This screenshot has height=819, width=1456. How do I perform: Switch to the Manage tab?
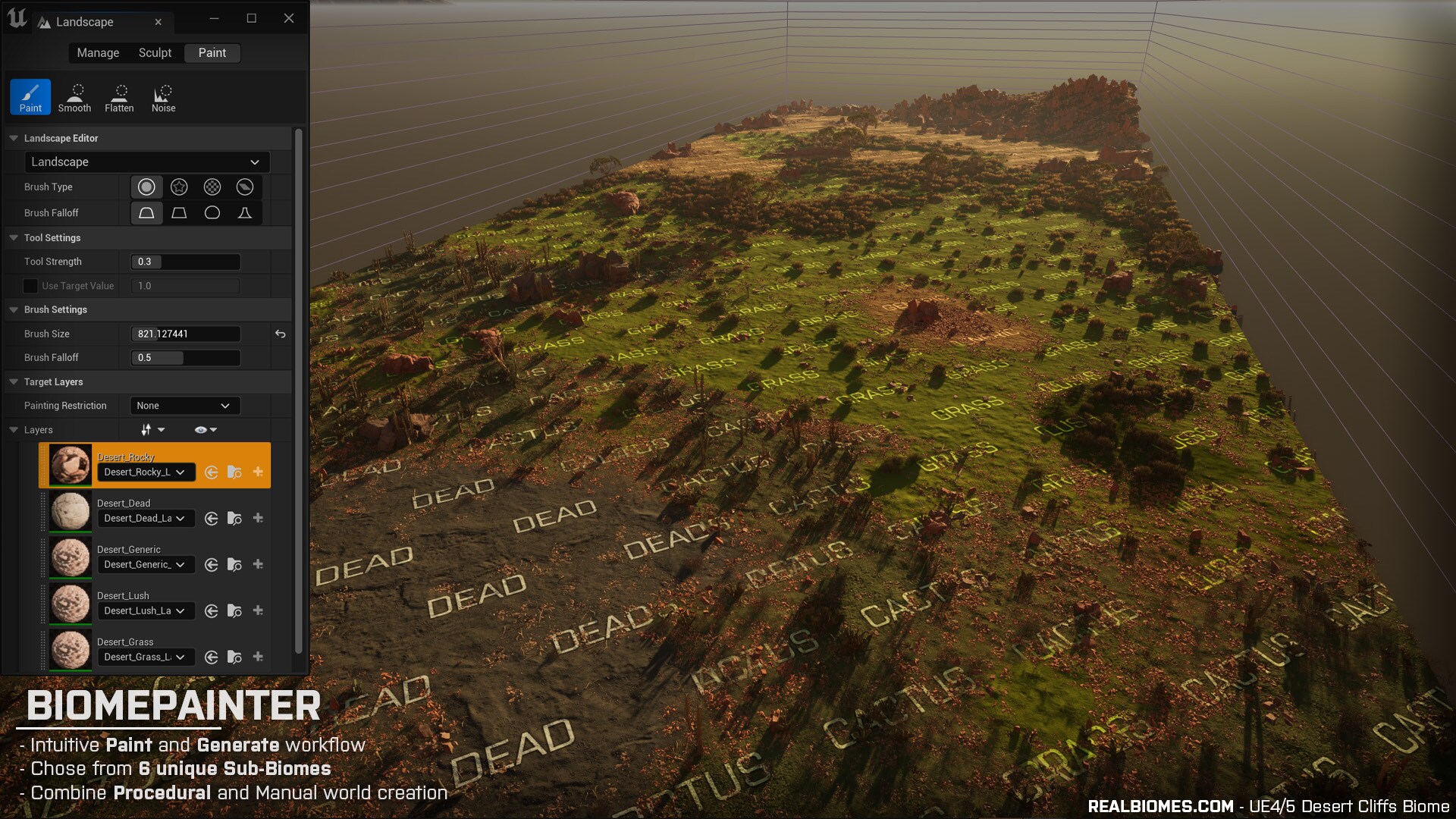pos(98,52)
